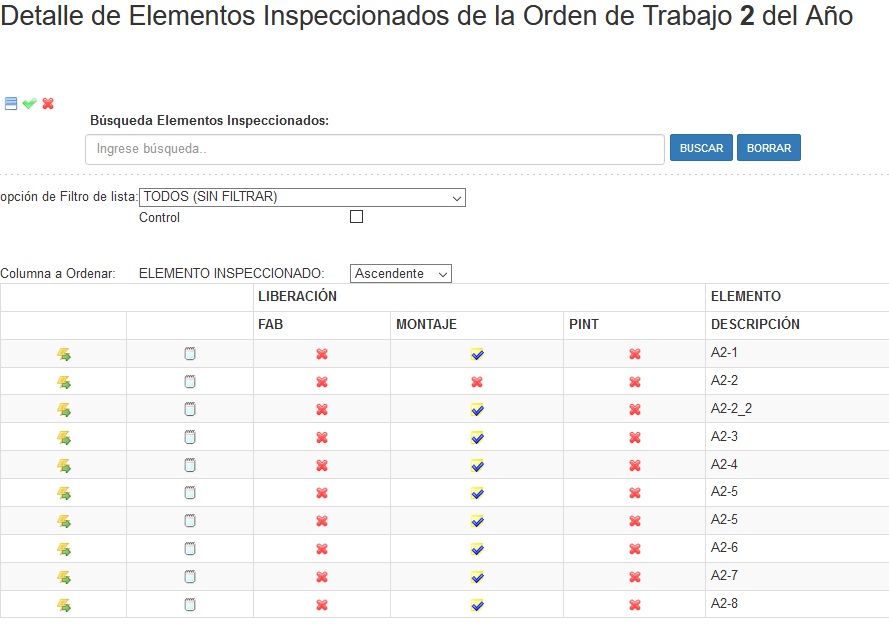Click the clipboard icon in row A2-6
The width and height of the screenshot is (889, 633).
pyautogui.click(x=190, y=549)
